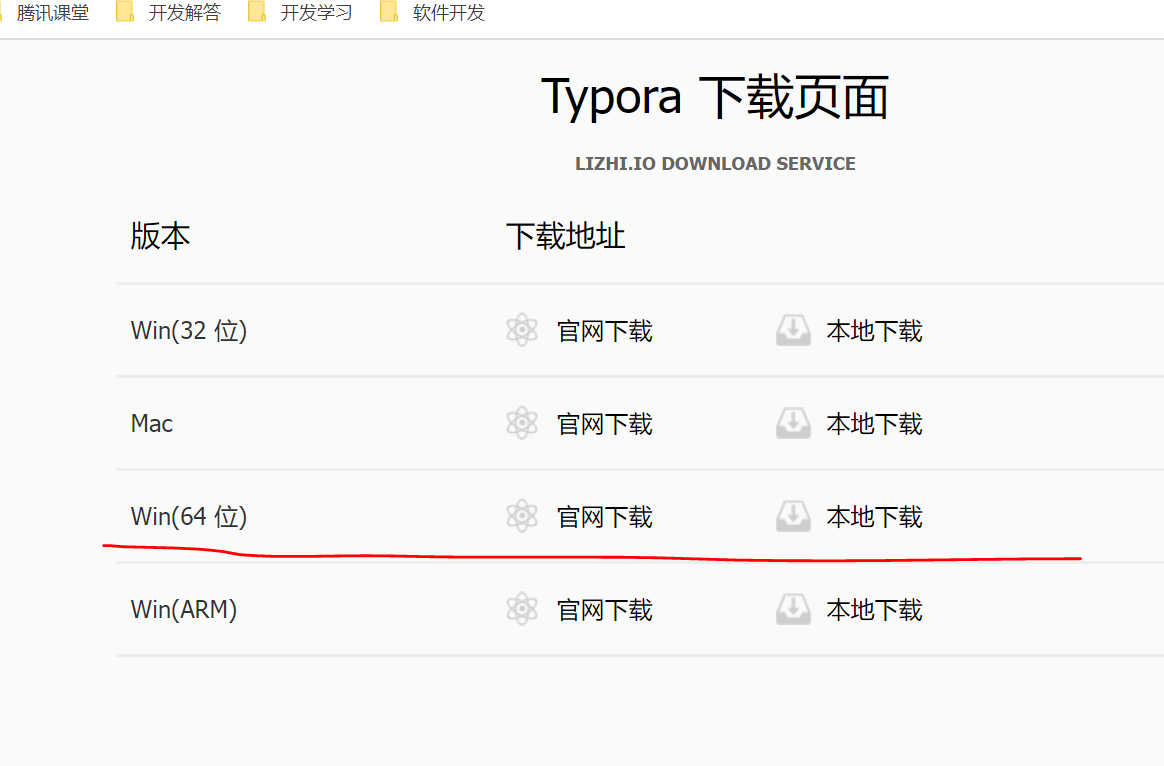This screenshot has height=766, width=1164.
Task: Select the Win(32 位) version label
Action: pyautogui.click(x=189, y=330)
